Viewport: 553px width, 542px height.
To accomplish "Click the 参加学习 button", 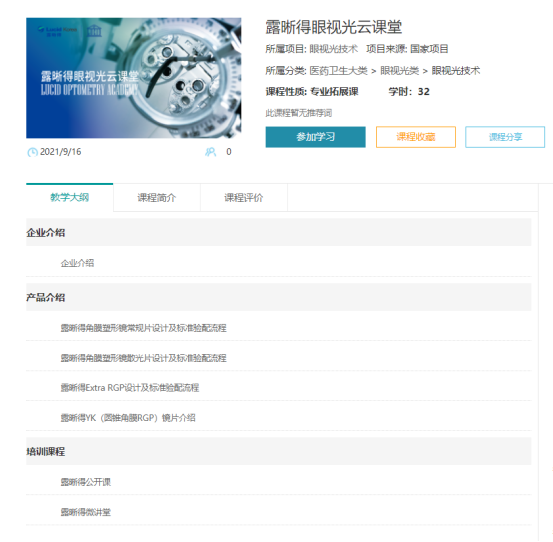I will pos(315,137).
